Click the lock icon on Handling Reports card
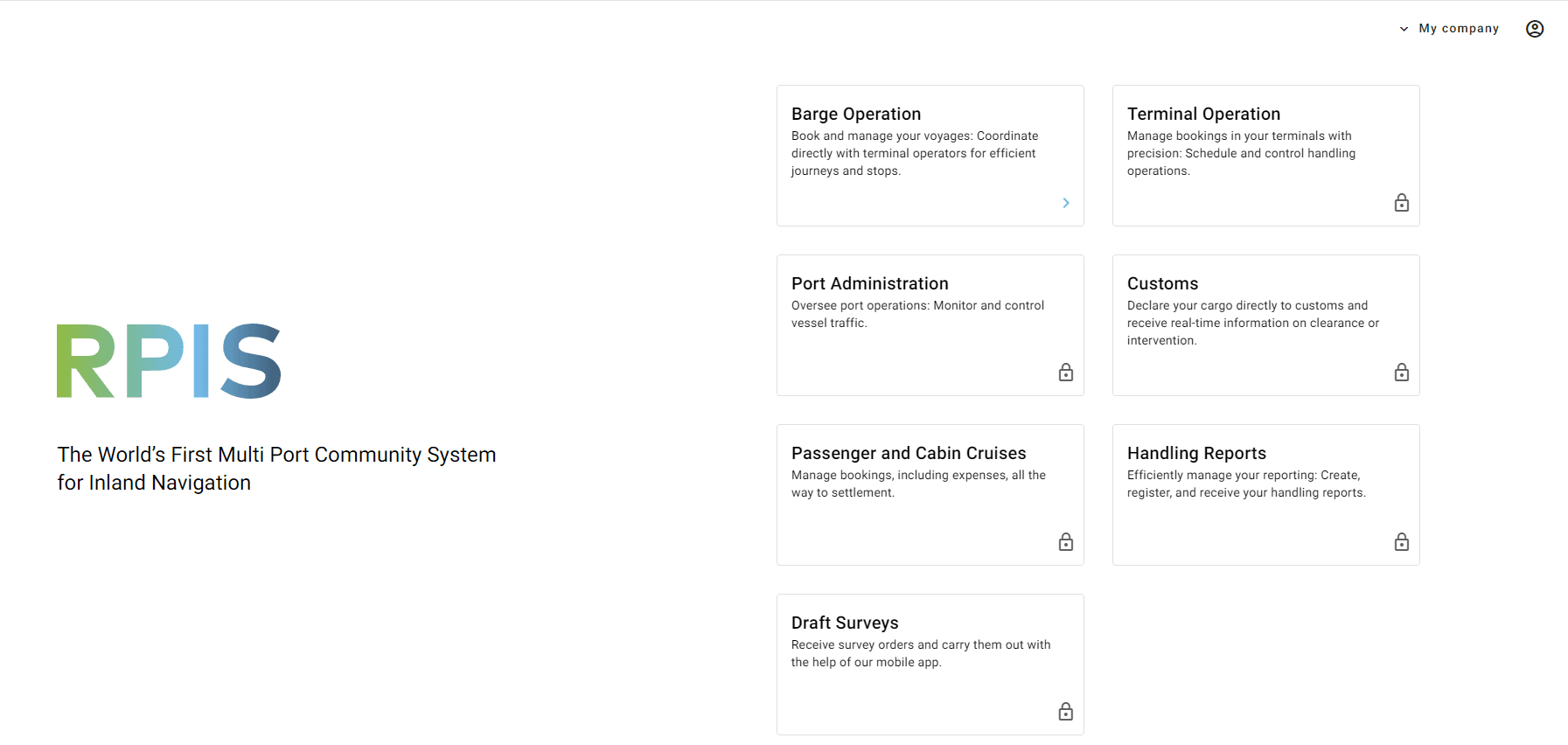This screenshot has width=1568, height=745. (1402, 542)
